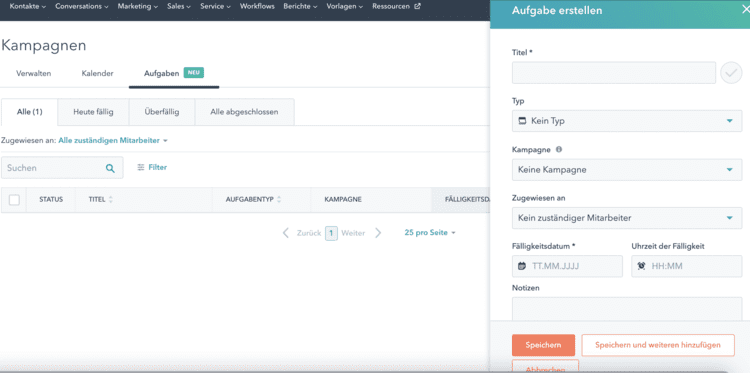Expand the Keine Kampagne dropdown
This screenshot has height=373, width=750.
627,170
